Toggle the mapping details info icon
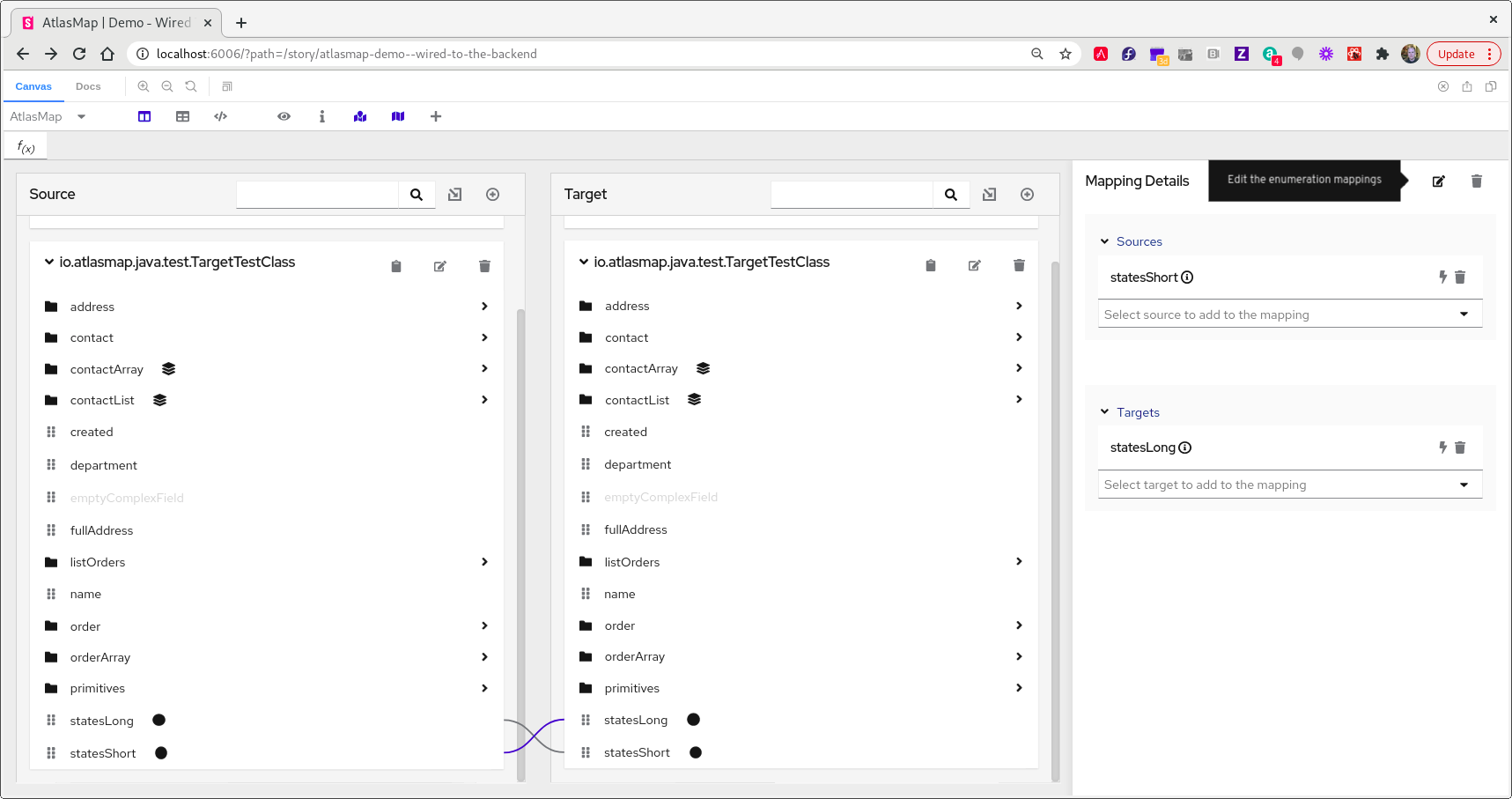This screenshot has height=799, width=1512. 321,116
